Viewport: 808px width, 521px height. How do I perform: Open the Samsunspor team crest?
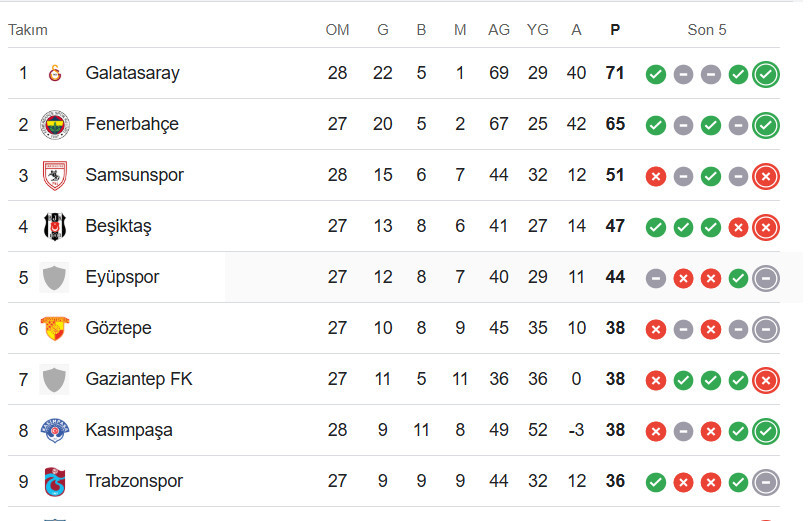point(55,176)
